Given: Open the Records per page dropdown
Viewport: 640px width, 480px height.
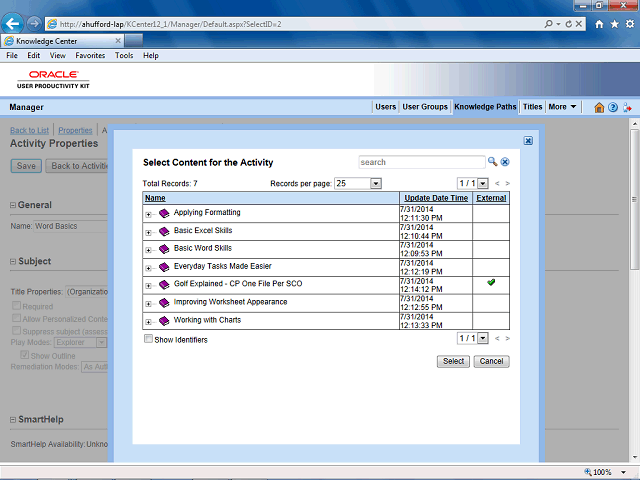Looking at the screenshot, I should tap(376, 184).
